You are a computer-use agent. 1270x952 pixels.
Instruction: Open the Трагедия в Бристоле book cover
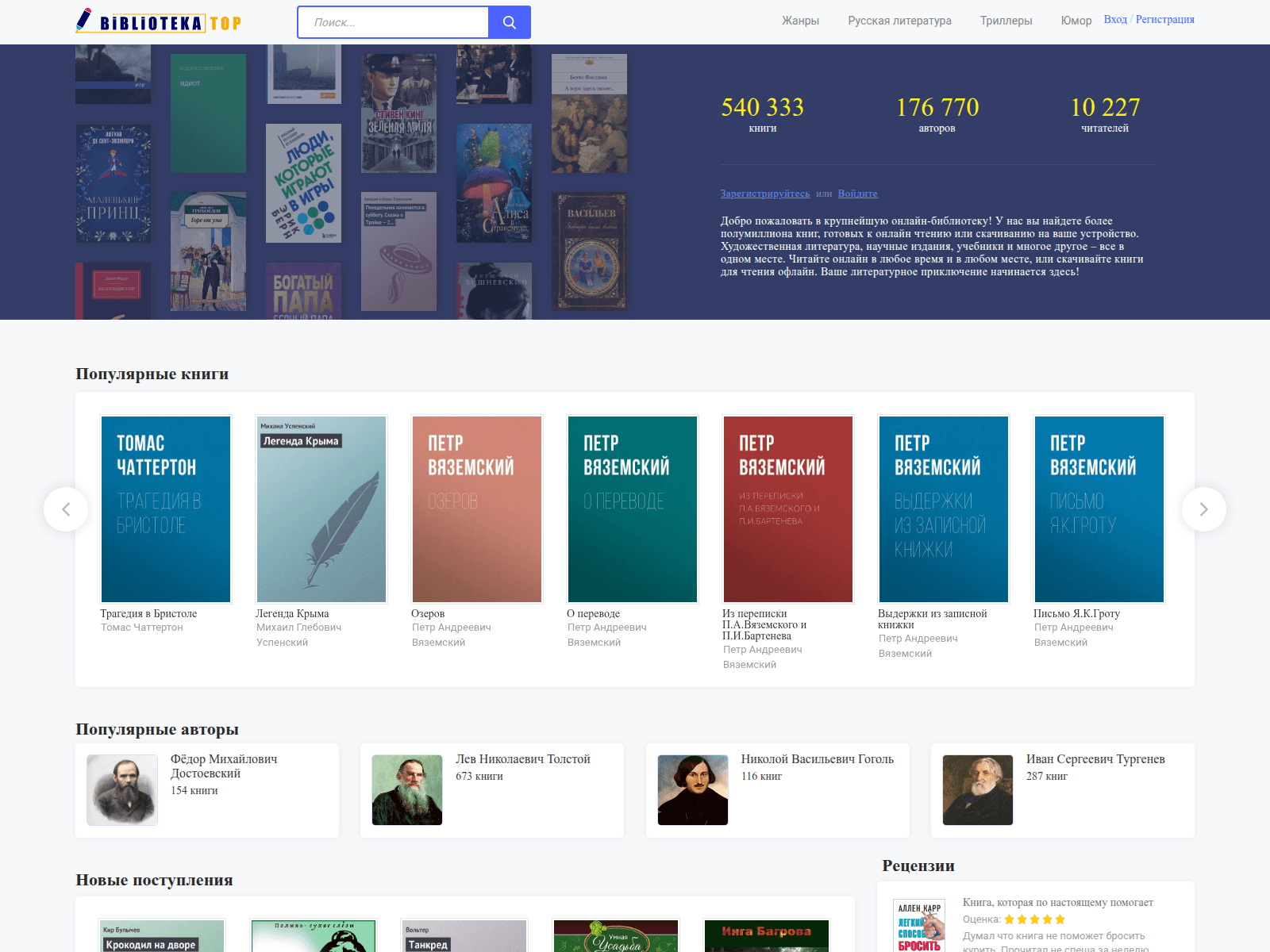pos(166,509)
